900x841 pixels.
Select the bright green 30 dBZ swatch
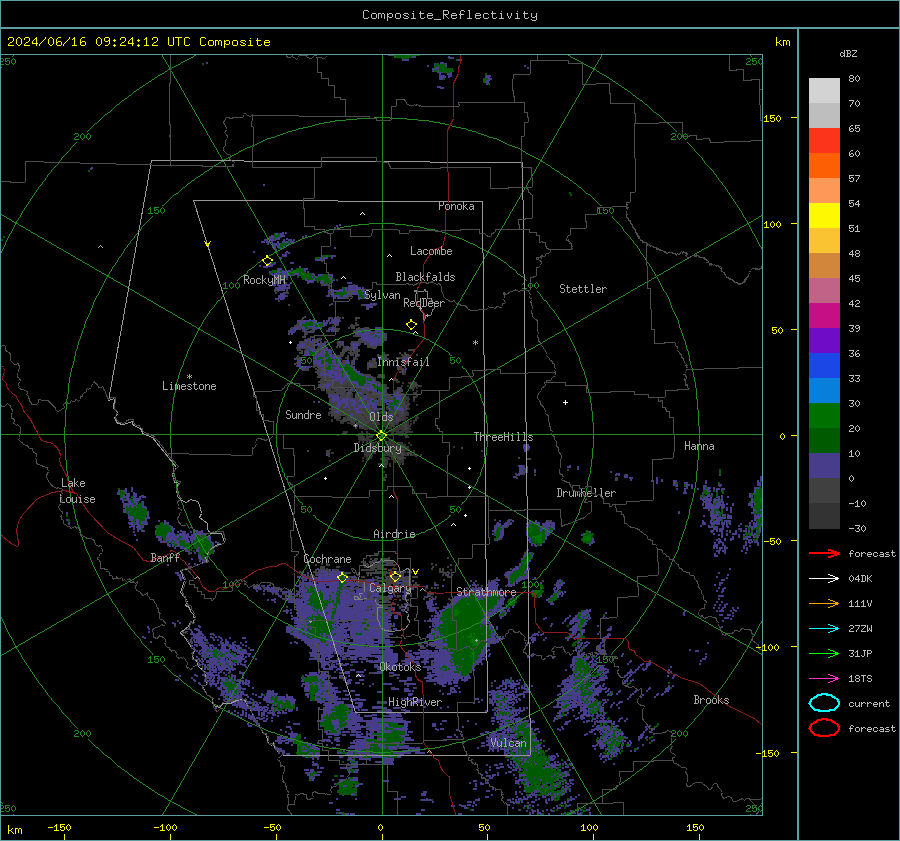point(824,416)
